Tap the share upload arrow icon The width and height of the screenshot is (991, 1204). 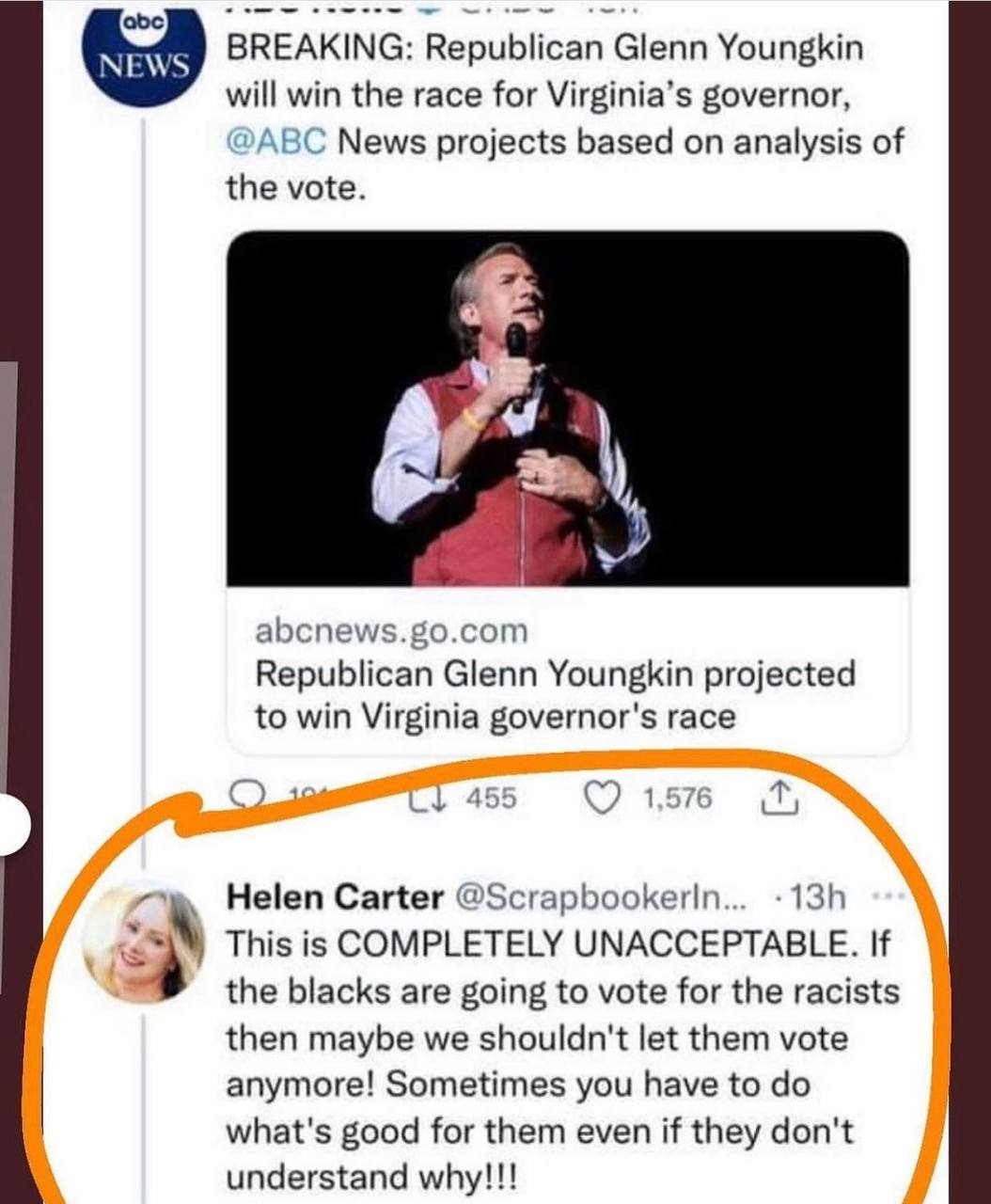(779, 799)
